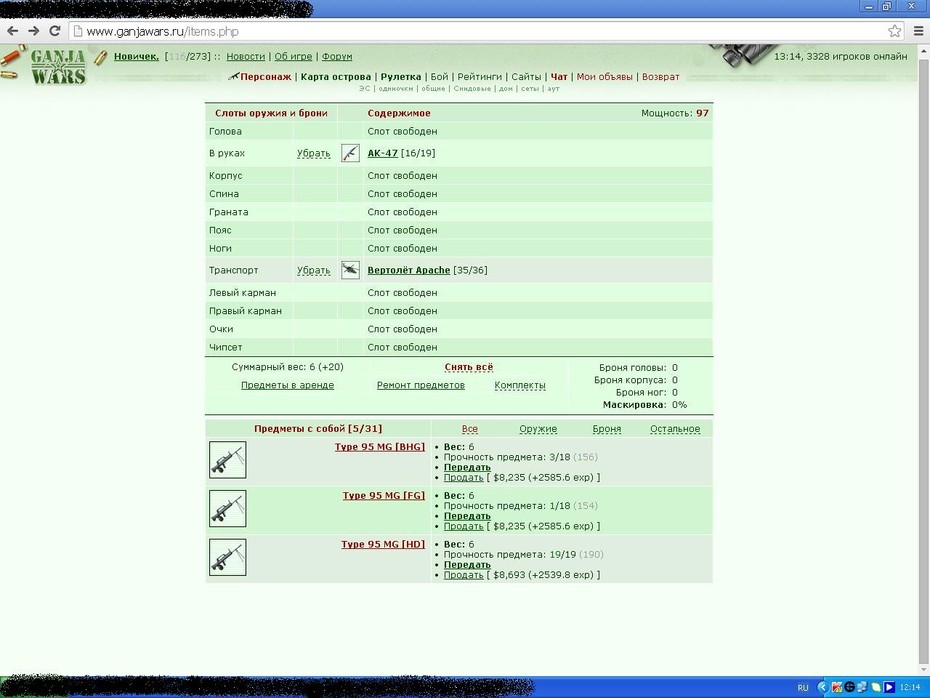This screenshot has height=698, width=930.
Task: Click the AK-47 weapon slot icon
Action: [350, 153]
